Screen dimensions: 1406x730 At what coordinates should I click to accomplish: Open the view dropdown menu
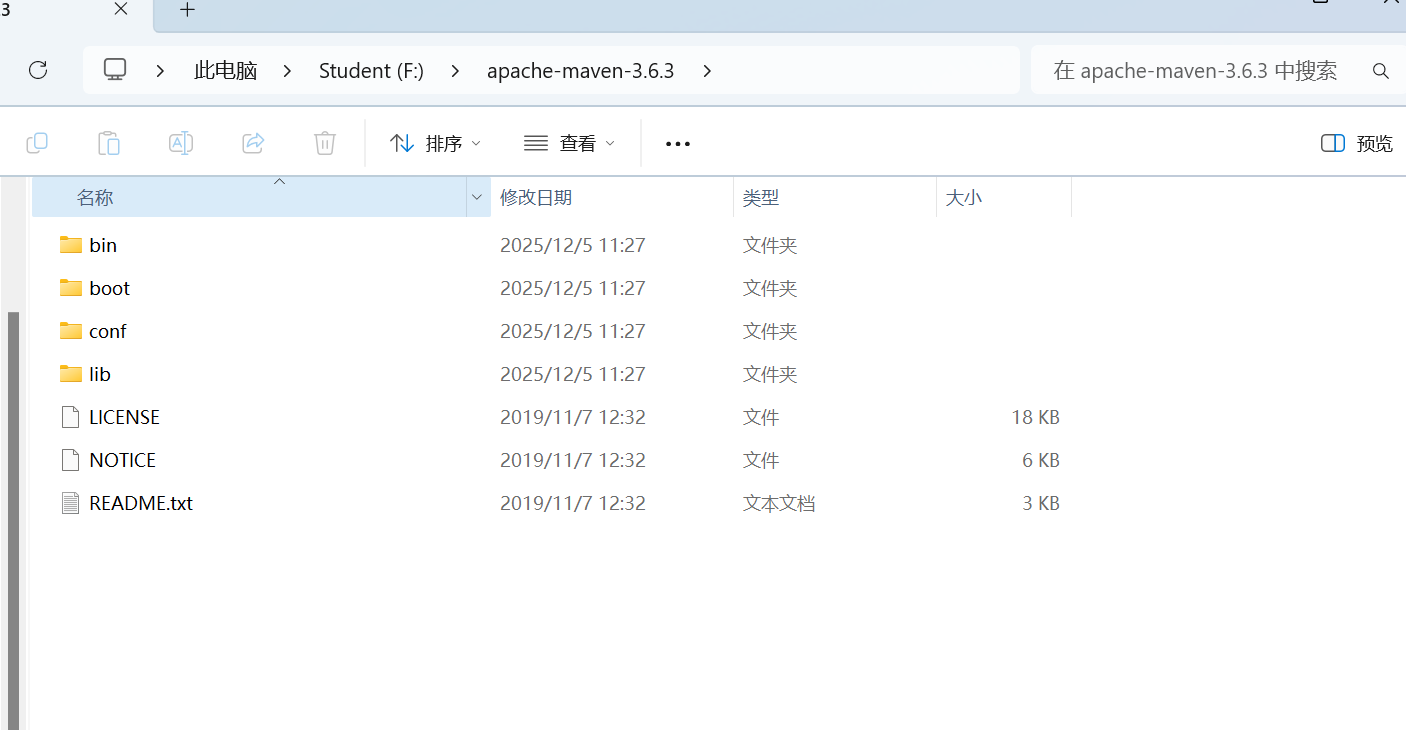(569, 143)
